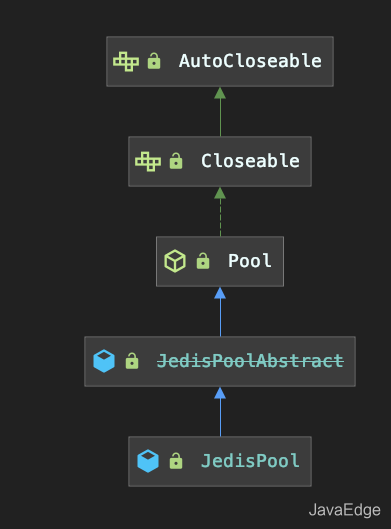Click the lock icon beside AutoCloseable
391x529 pixels.
[154, 61]
